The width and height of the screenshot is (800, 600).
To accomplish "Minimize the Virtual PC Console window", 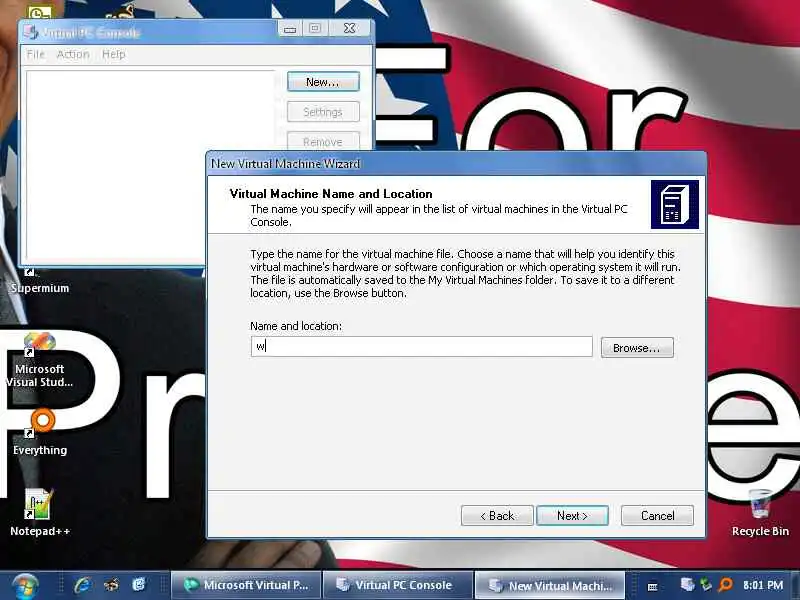I will 290,29.
